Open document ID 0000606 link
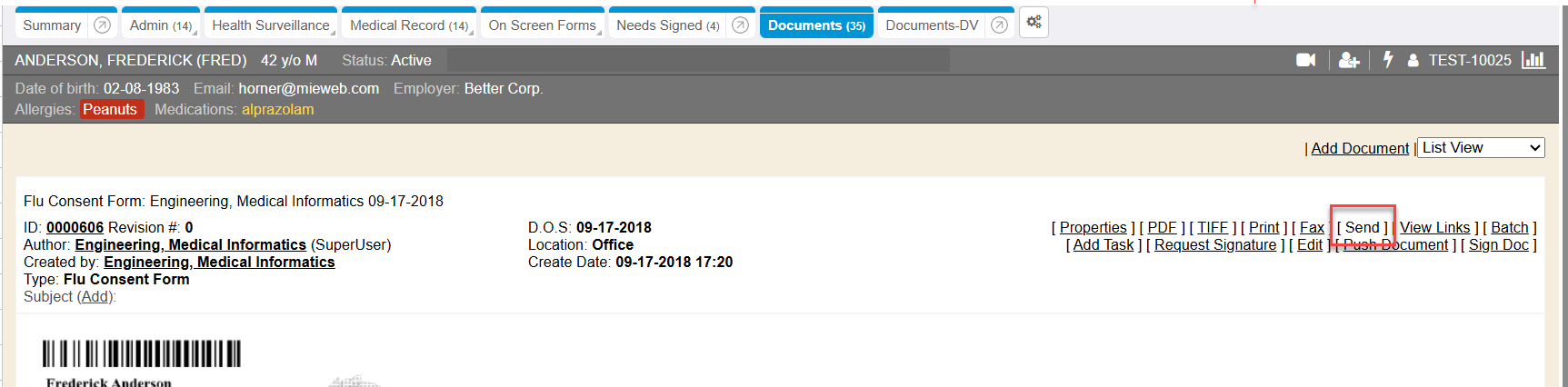1568x387 pixels. 75,228
